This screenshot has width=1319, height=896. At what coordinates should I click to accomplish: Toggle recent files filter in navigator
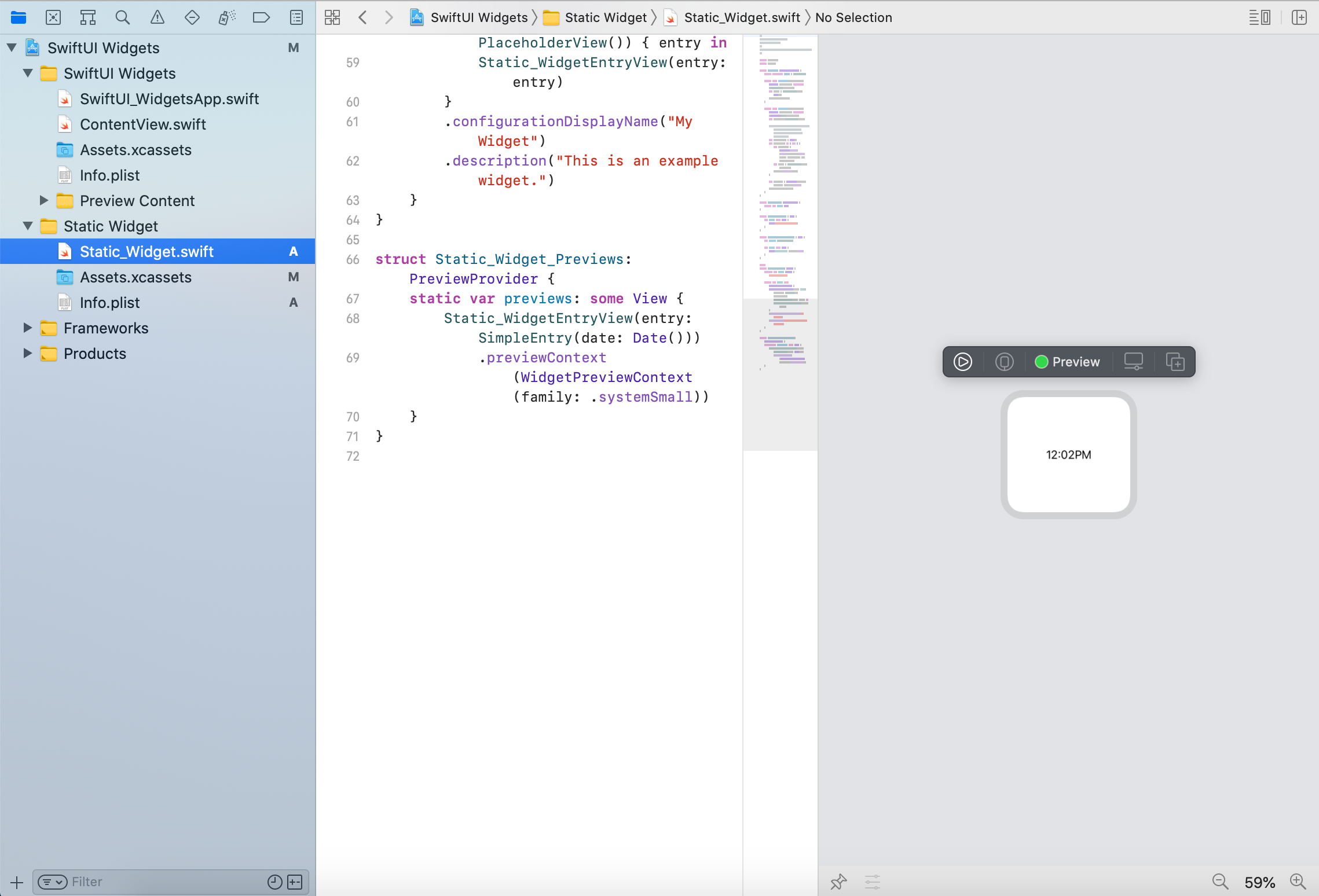pos(274,882)
